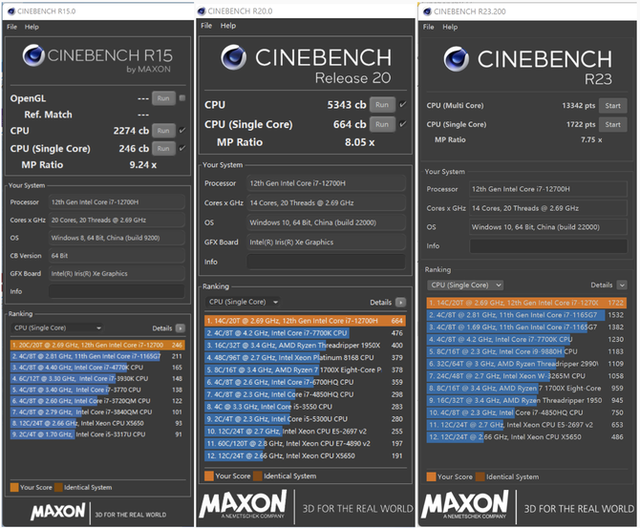Screen dimensions: 640x528
Task: Run the R20 CPU (Single Core) test
Action: click(381, 124)
